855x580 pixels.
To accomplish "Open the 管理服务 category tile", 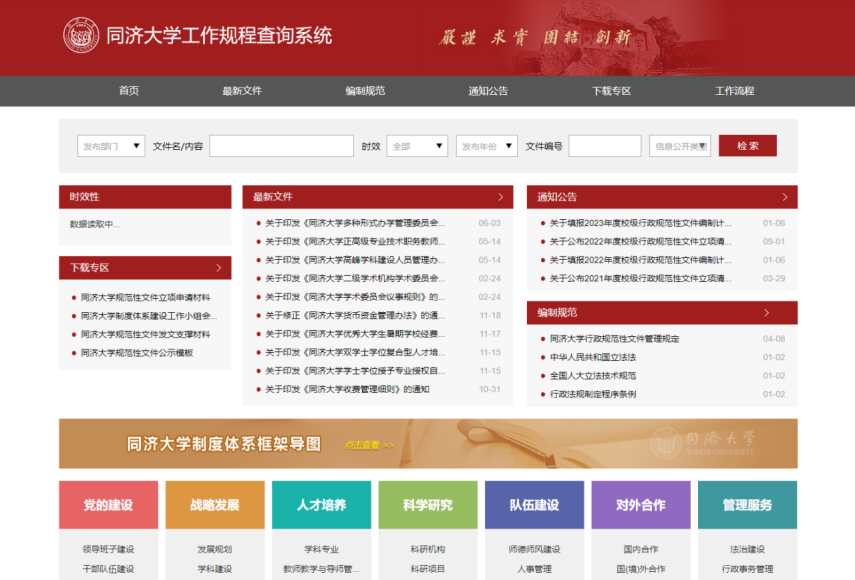I will 748,505.
